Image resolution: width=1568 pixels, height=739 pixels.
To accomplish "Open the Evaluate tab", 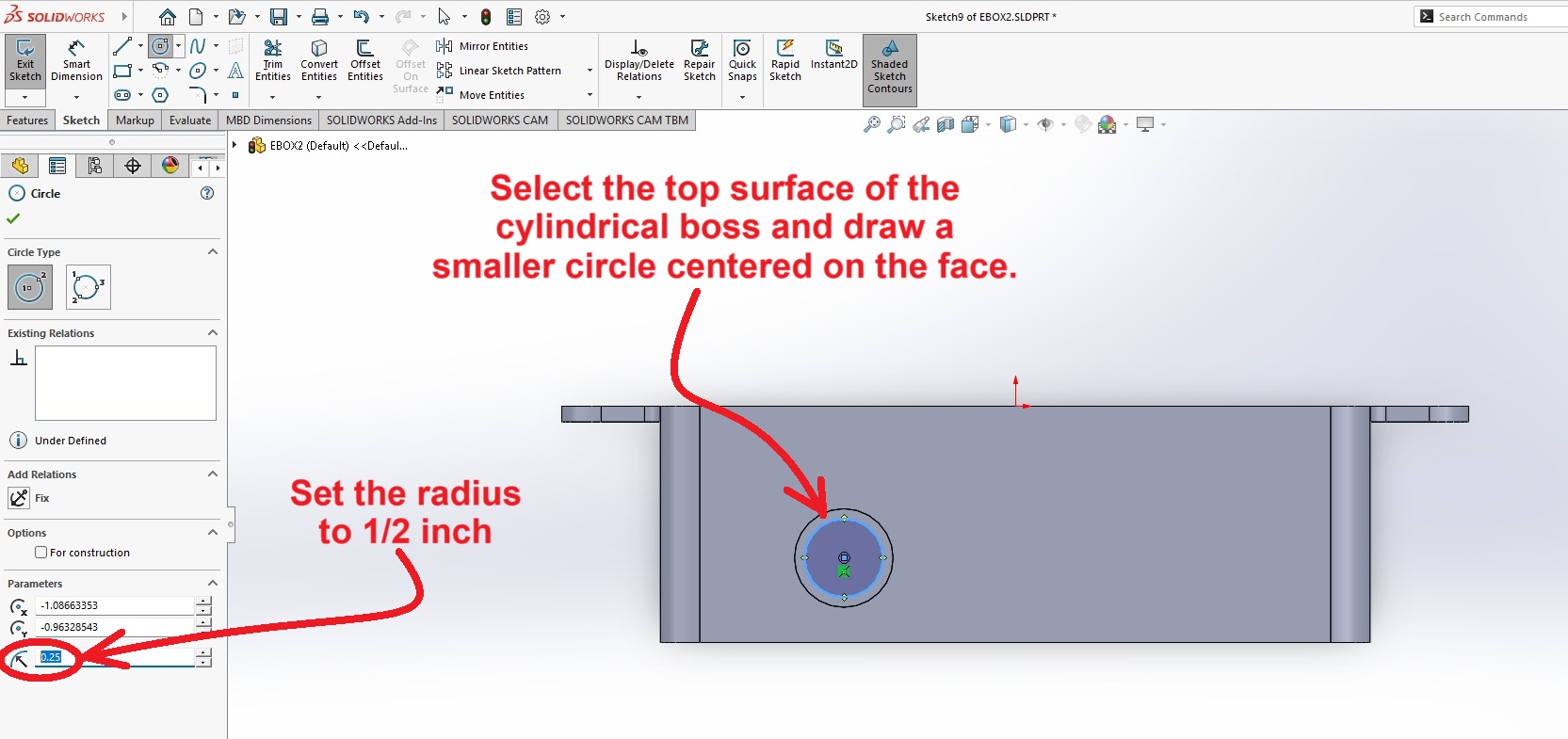I will 189,120.
